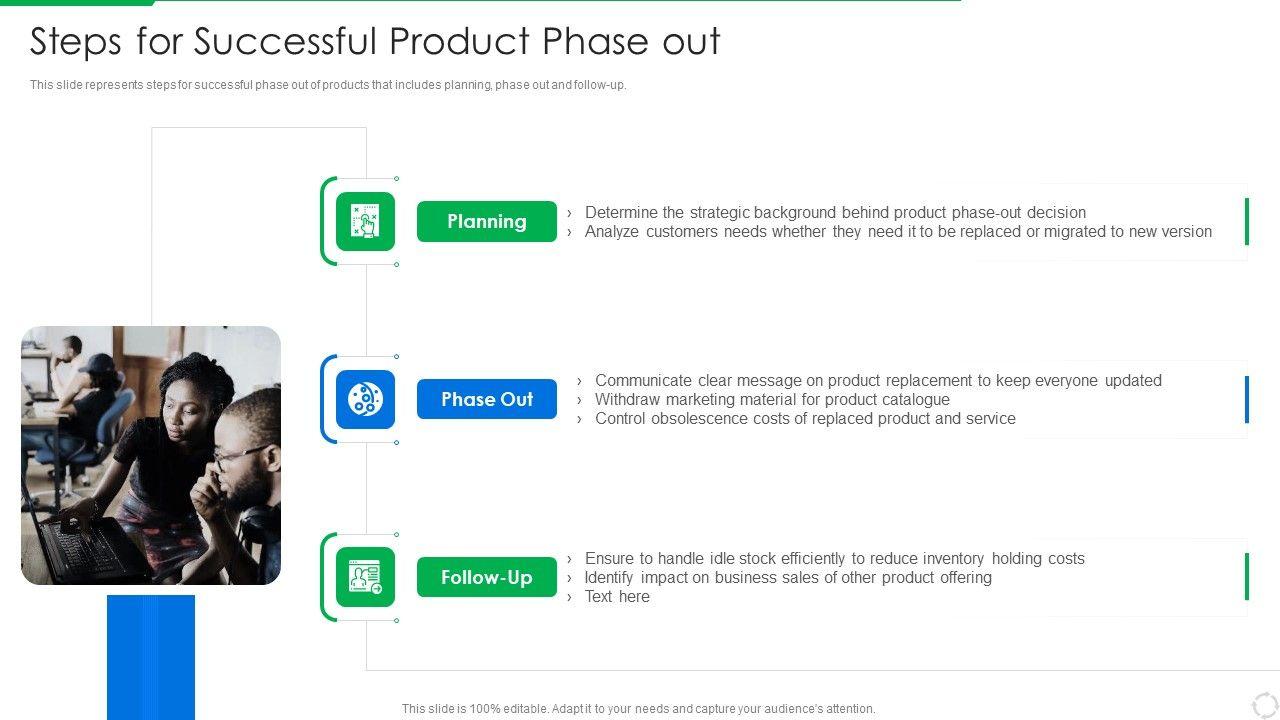Click the 'Withdraw marketing material' bullet
1280x720 pixels.
pyautogui.click(x=772, y=399)
